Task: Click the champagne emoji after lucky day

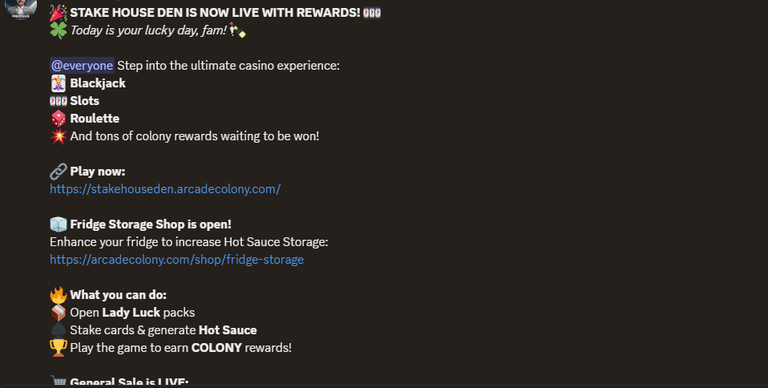Action: [238, 30]
